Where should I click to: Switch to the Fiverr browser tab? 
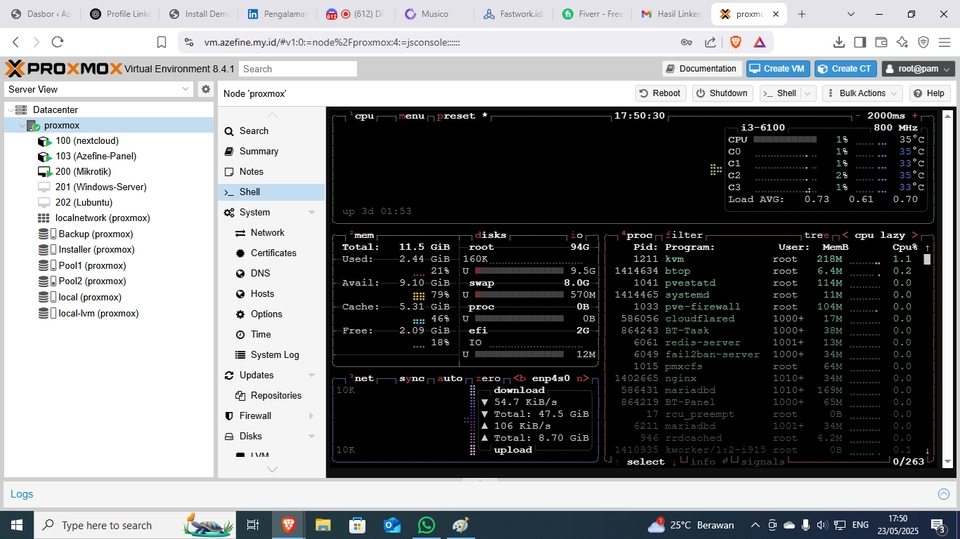pos(592,13)
